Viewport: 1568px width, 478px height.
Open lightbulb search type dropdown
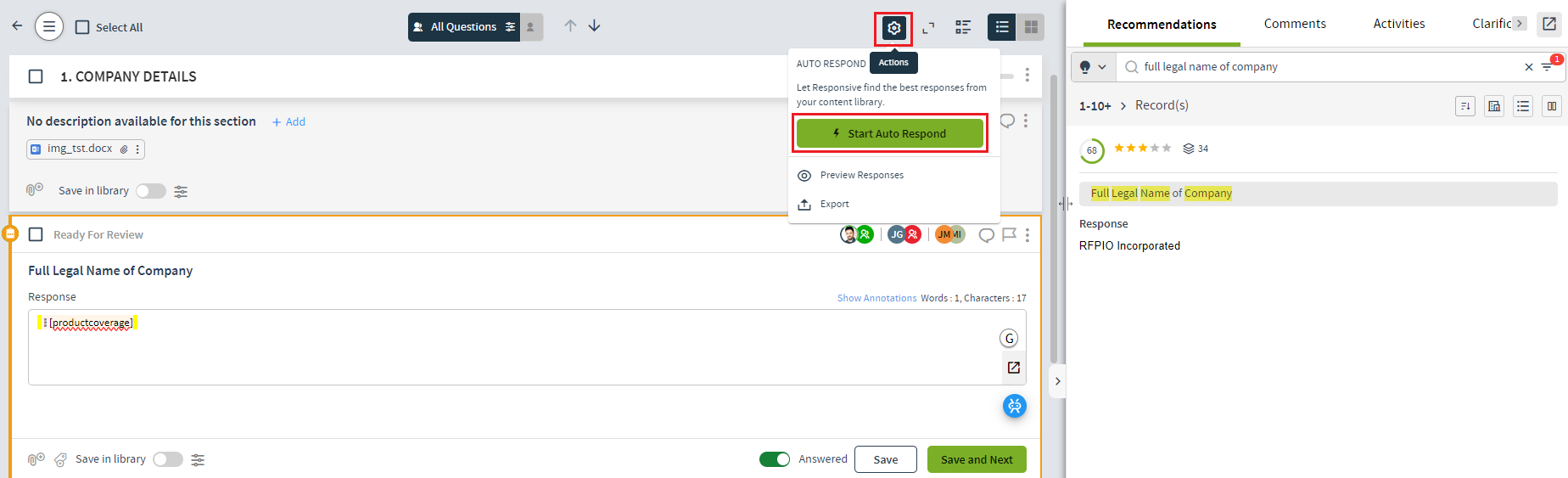pos(1093,67)
